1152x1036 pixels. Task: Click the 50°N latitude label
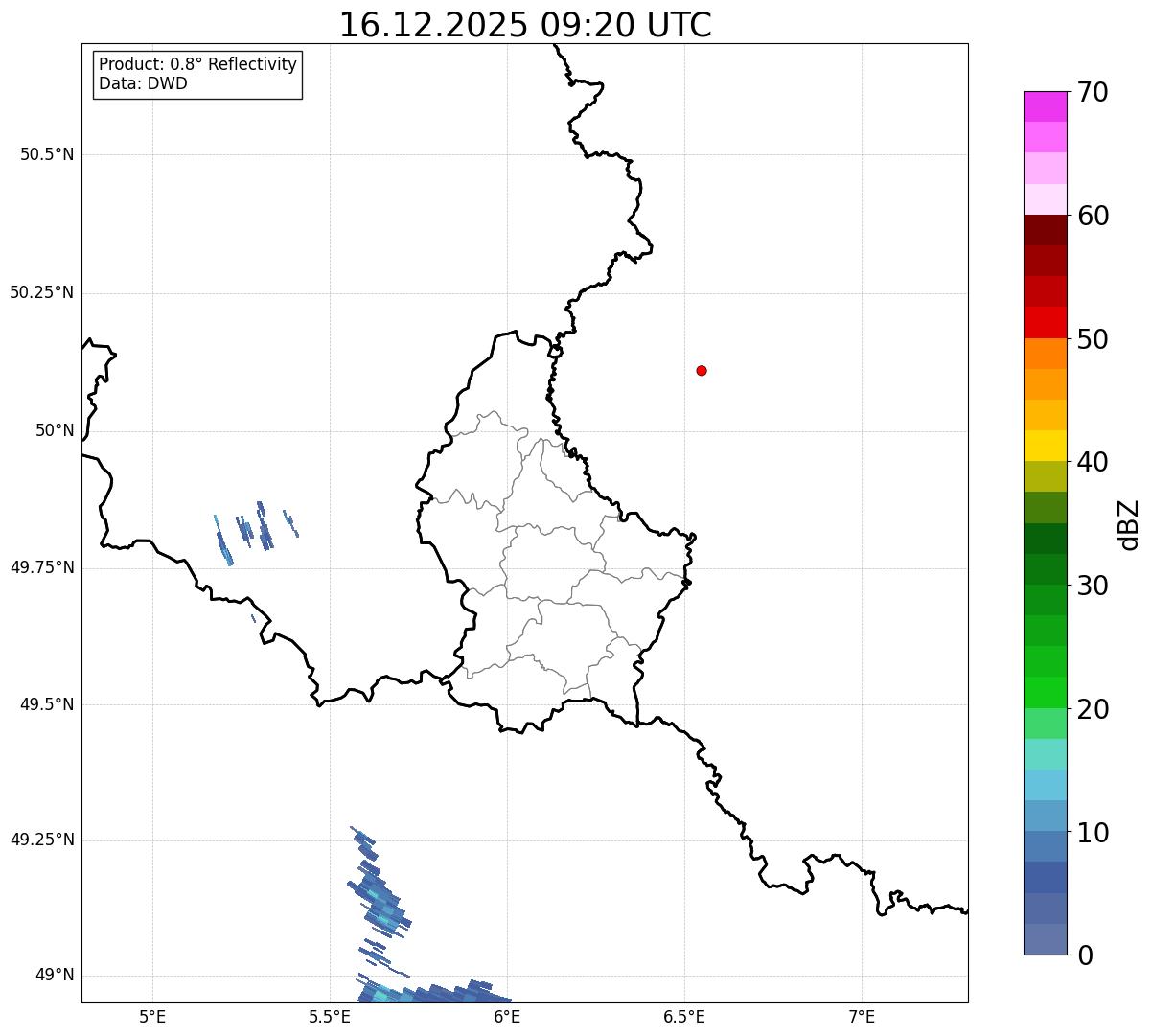55,430
